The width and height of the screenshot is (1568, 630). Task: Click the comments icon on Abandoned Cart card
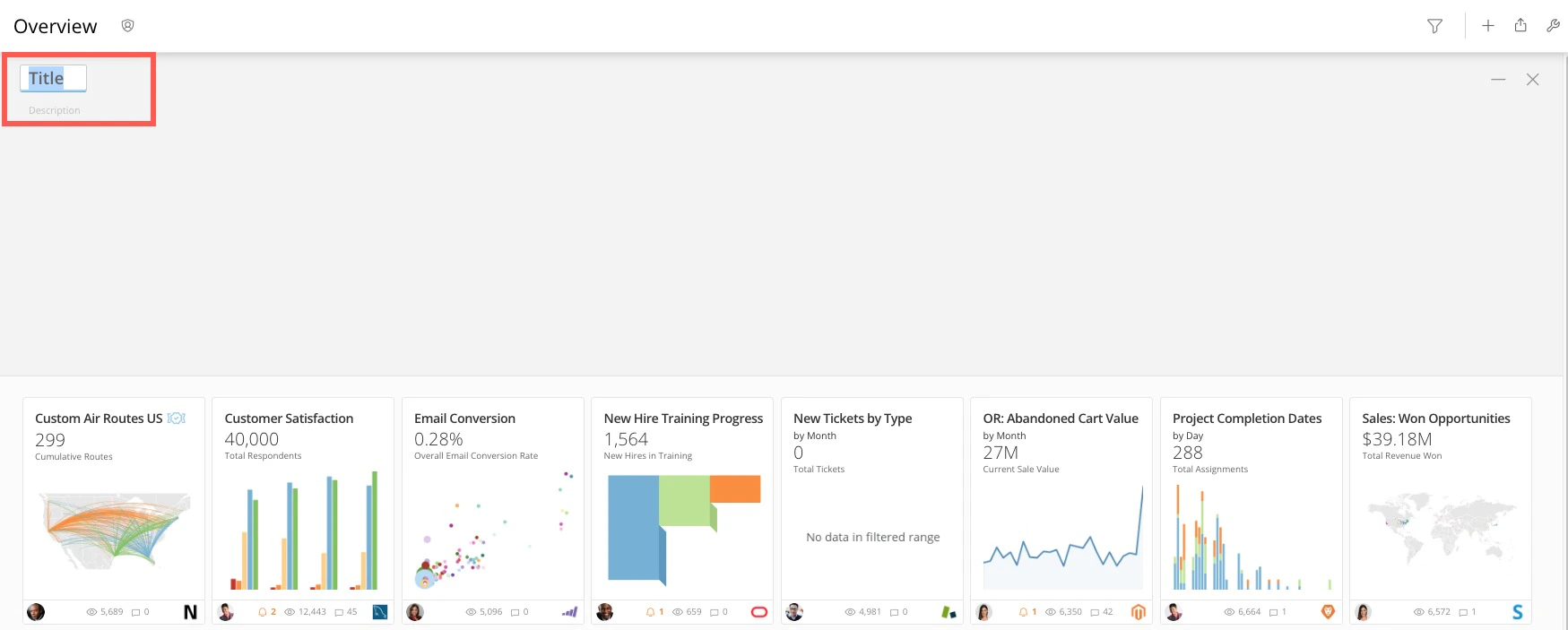click(x=1095, y=612)
